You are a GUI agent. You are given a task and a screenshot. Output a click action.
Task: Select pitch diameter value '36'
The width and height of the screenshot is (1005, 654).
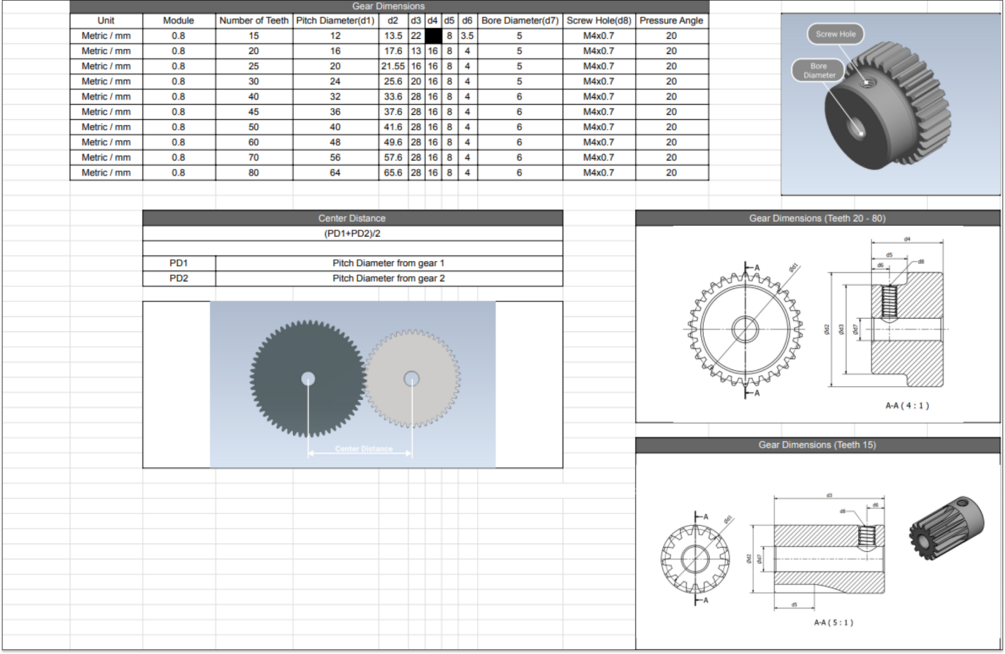[335, 112]
